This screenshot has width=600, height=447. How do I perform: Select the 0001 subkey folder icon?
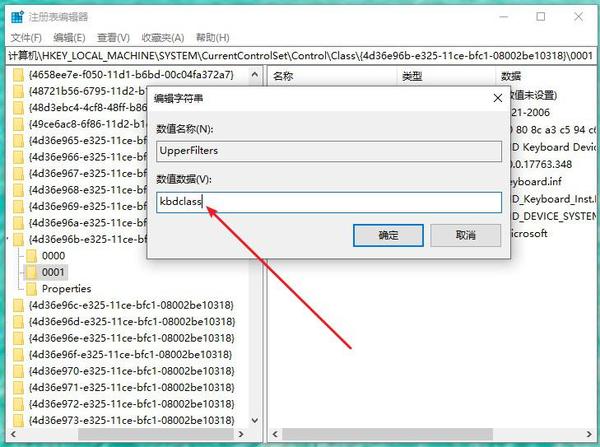tap(31, 272)
